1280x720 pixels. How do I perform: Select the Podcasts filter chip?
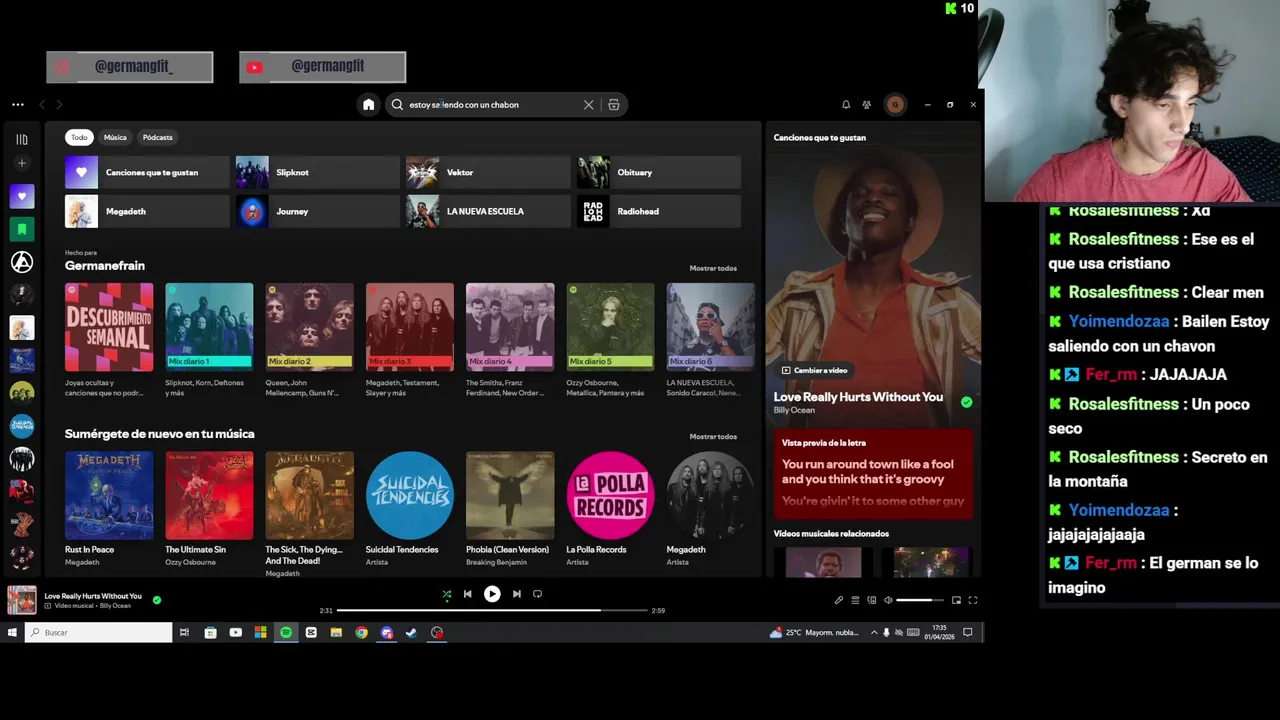157,137
